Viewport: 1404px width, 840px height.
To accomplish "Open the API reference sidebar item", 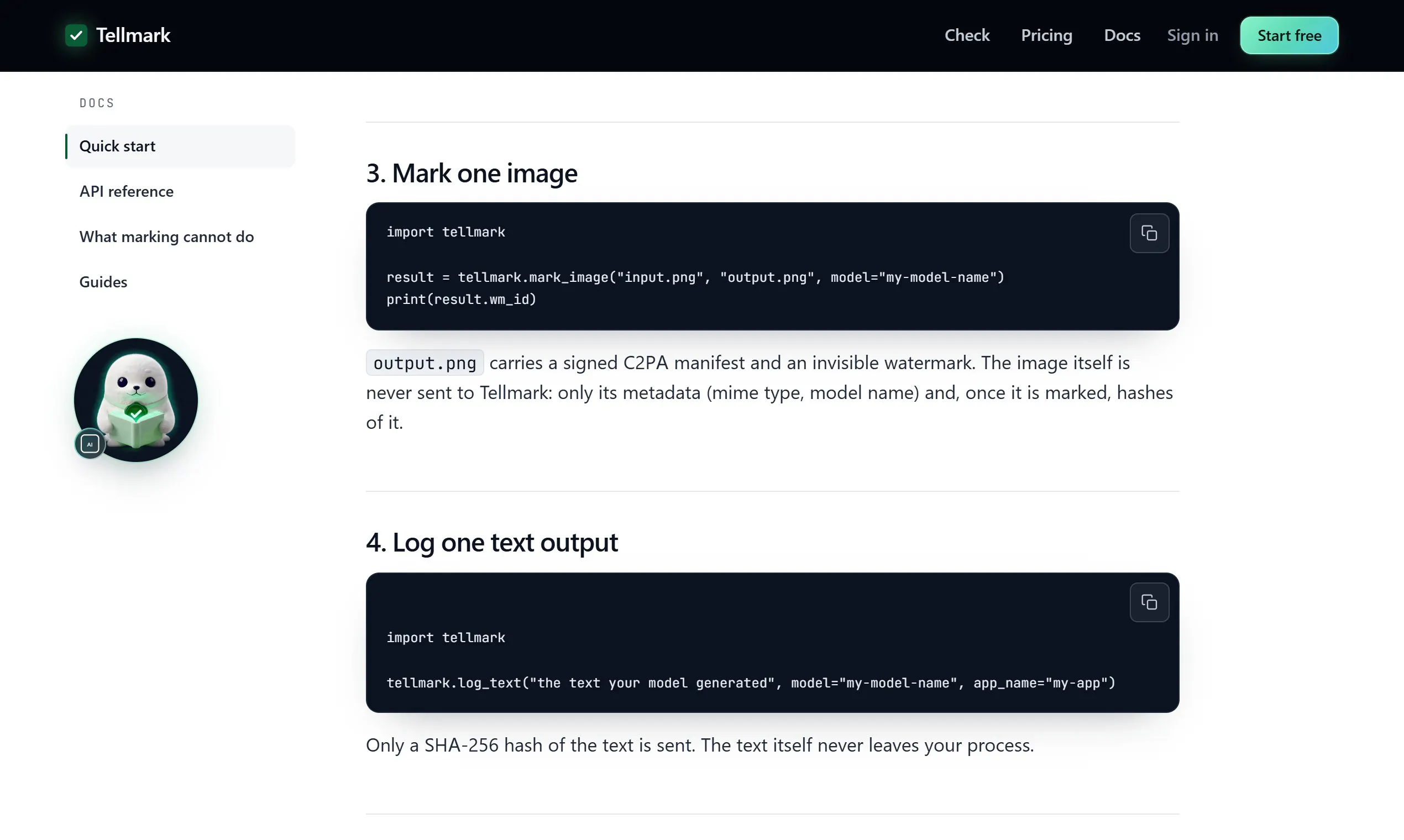I will coord(126,191).
